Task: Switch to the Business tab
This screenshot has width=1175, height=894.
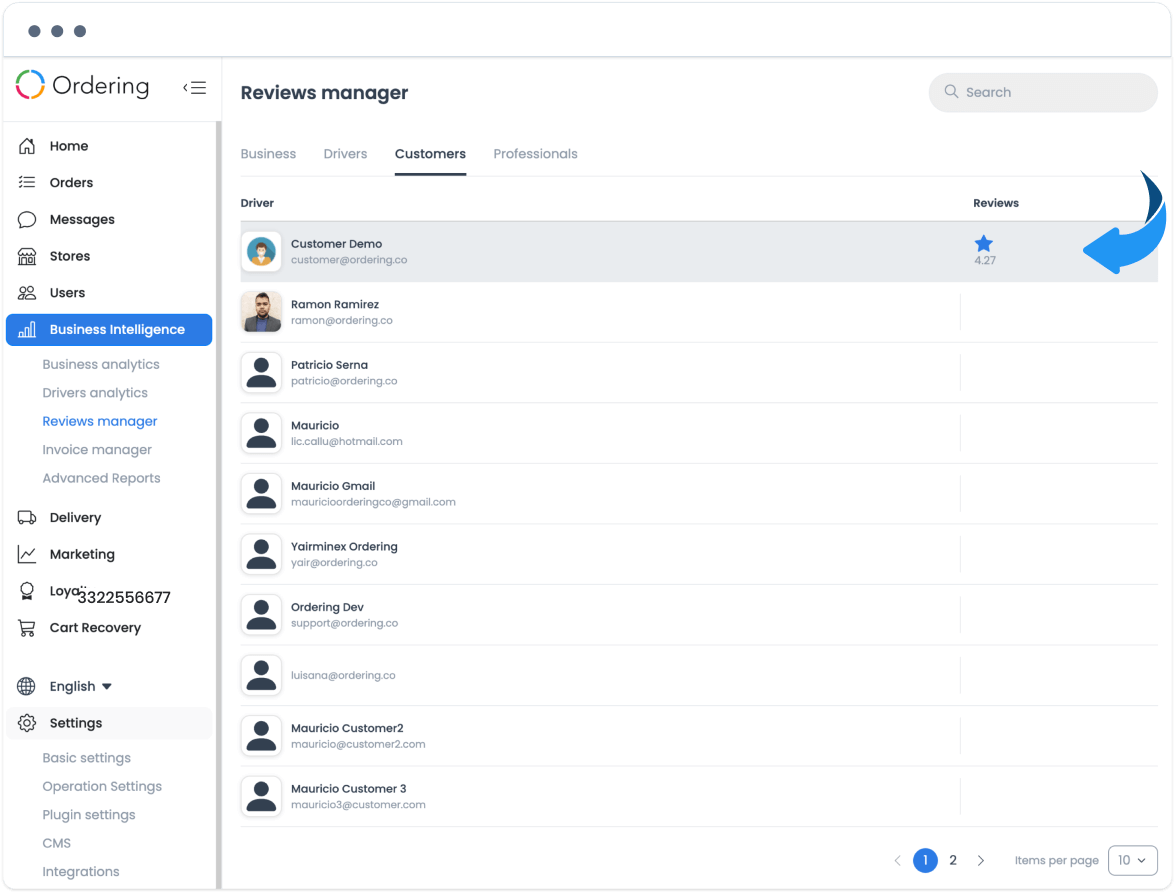Action: pyautogui.click(x=268, y=154)
